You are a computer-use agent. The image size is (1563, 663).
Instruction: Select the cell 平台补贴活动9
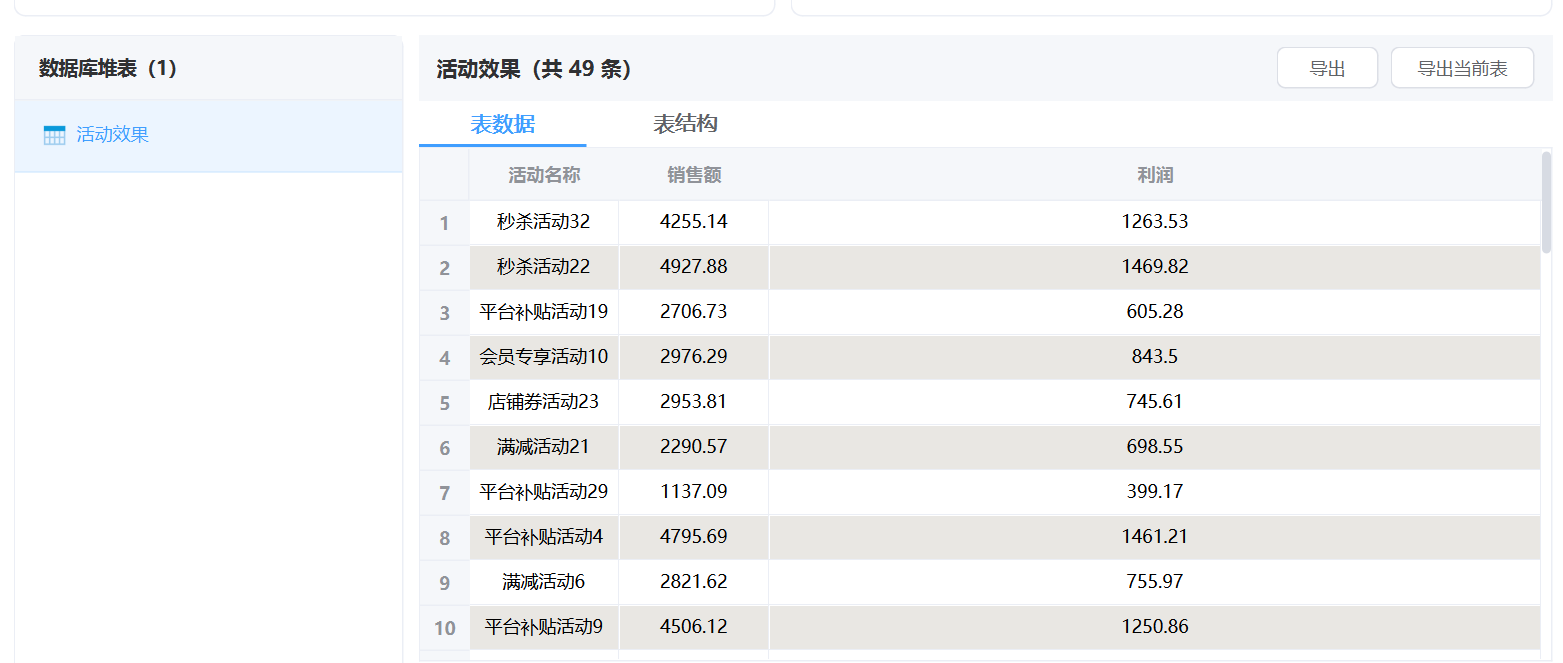point(544,627)
